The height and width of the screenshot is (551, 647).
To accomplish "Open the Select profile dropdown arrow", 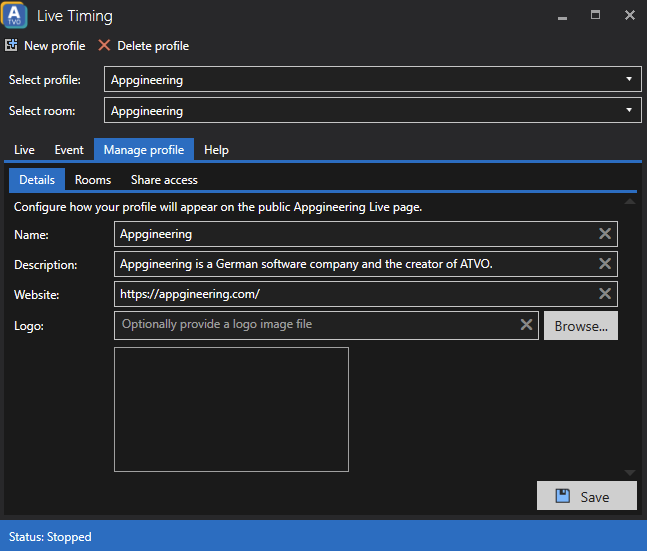I will [628, 79].
